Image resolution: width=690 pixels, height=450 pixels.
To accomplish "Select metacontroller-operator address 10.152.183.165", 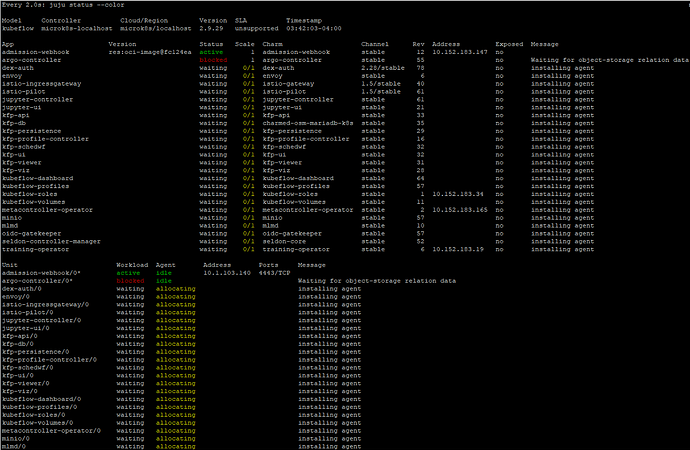I will pyautogui.click(x=460, y=210).
